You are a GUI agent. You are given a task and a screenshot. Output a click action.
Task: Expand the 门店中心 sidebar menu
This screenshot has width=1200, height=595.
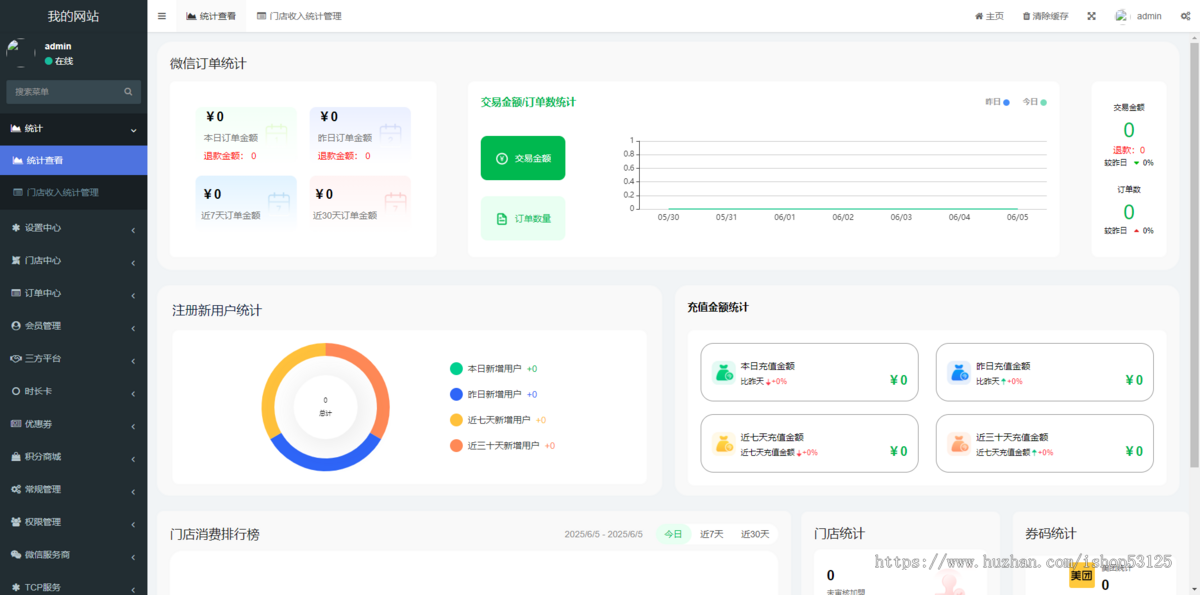coord(73,261)
